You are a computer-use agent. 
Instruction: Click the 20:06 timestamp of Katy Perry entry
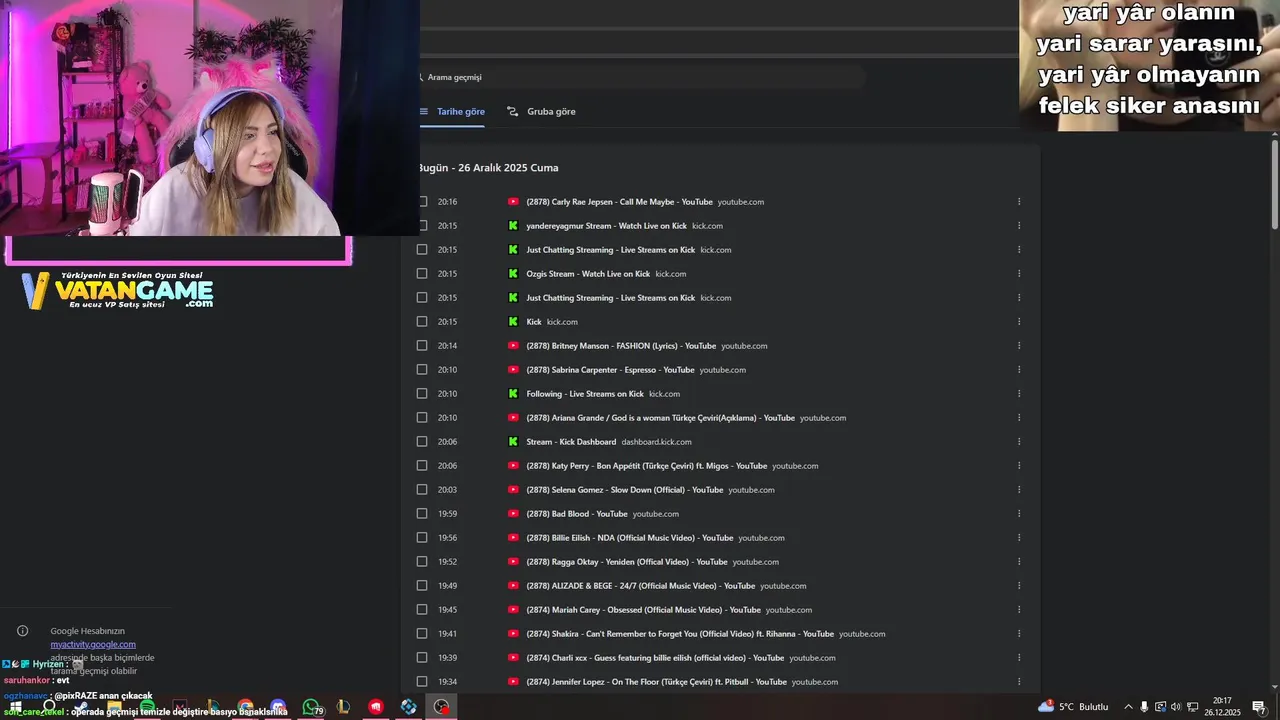tap(447, 466)
